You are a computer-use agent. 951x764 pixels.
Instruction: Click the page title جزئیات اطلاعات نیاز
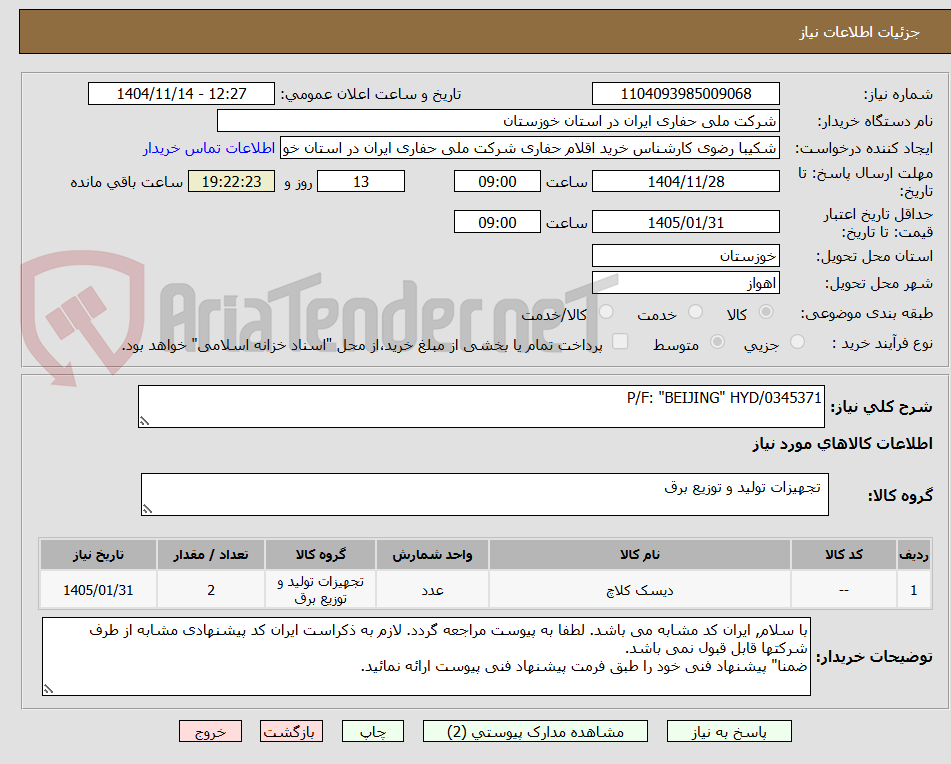tap(859, 32)
